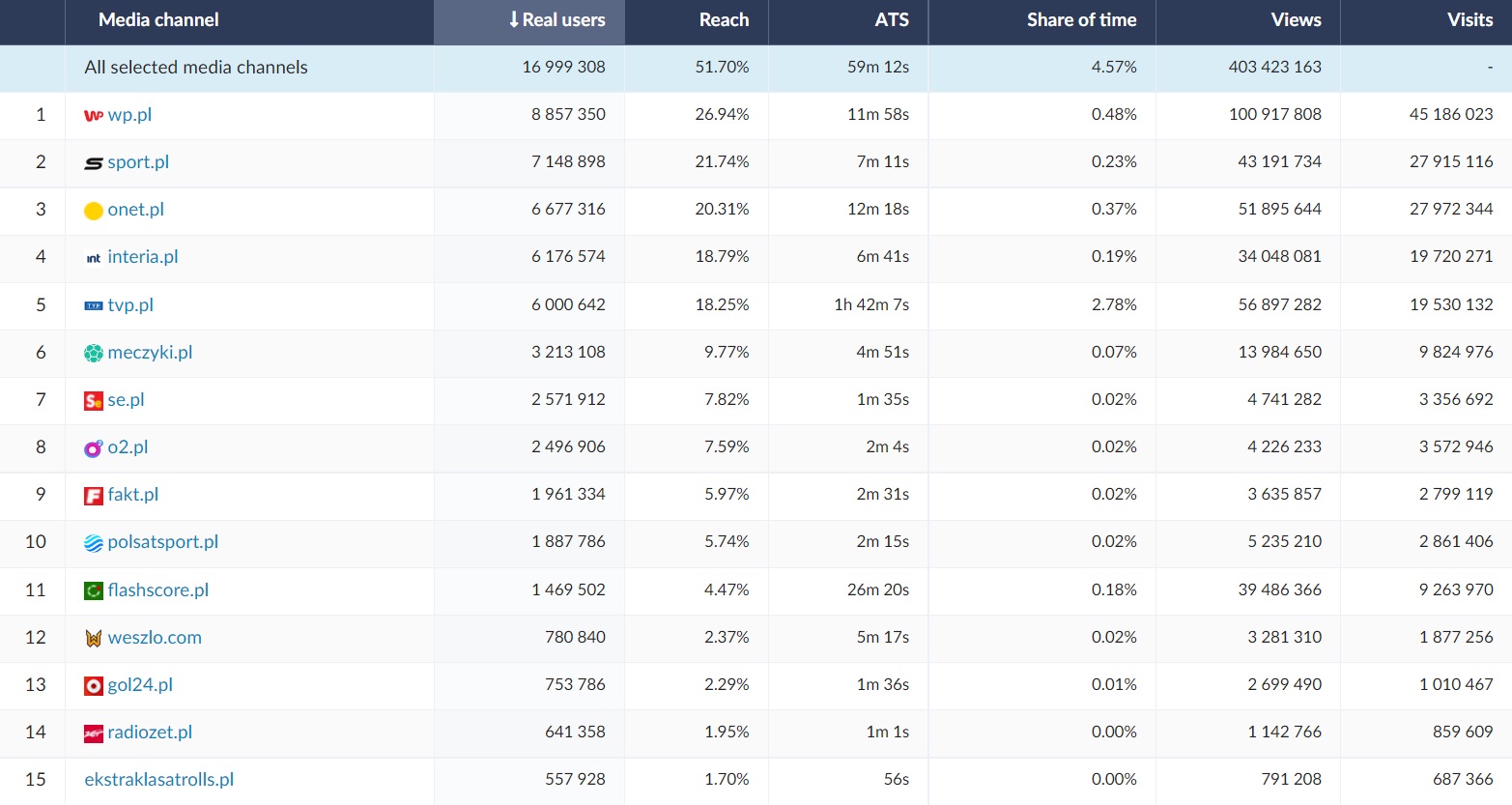
Task: Click the fakt.pl red F icon
Action: 93,496
